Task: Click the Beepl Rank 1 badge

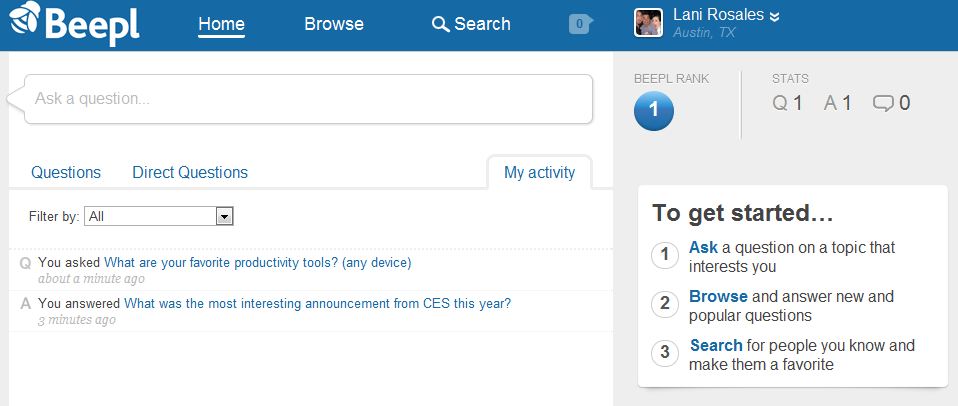Action: (x=654, y=110)
